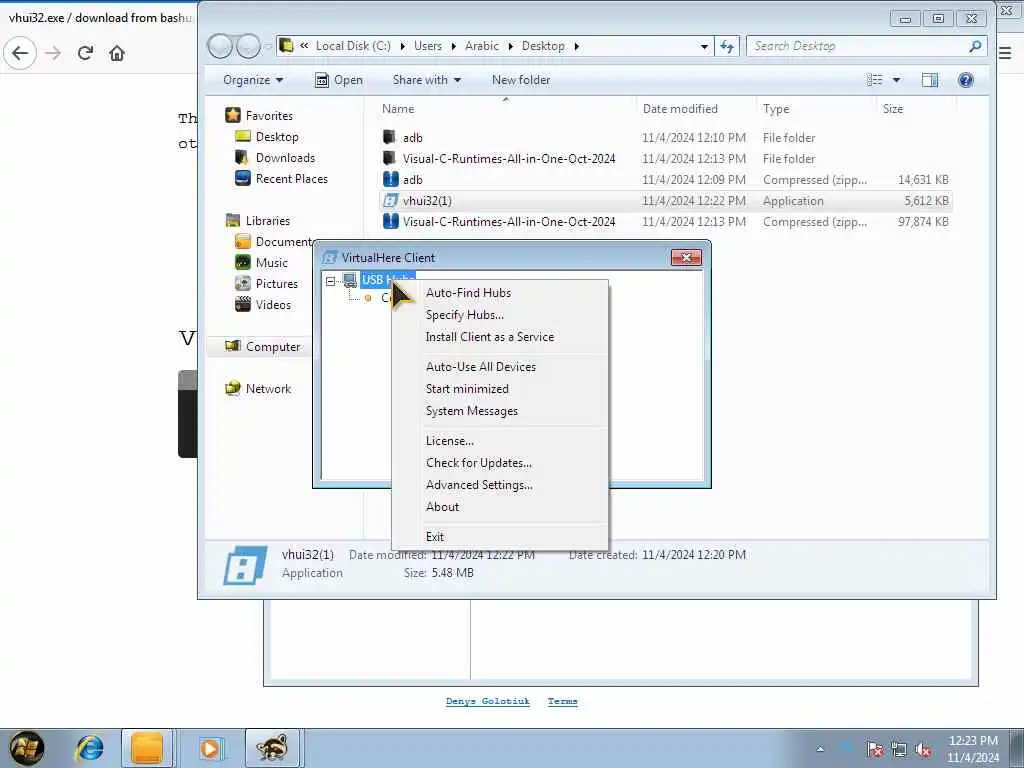Viewport: 1024px width, 768px height.
Task: Open the address bar history dropdown
Action: point(704,46)
